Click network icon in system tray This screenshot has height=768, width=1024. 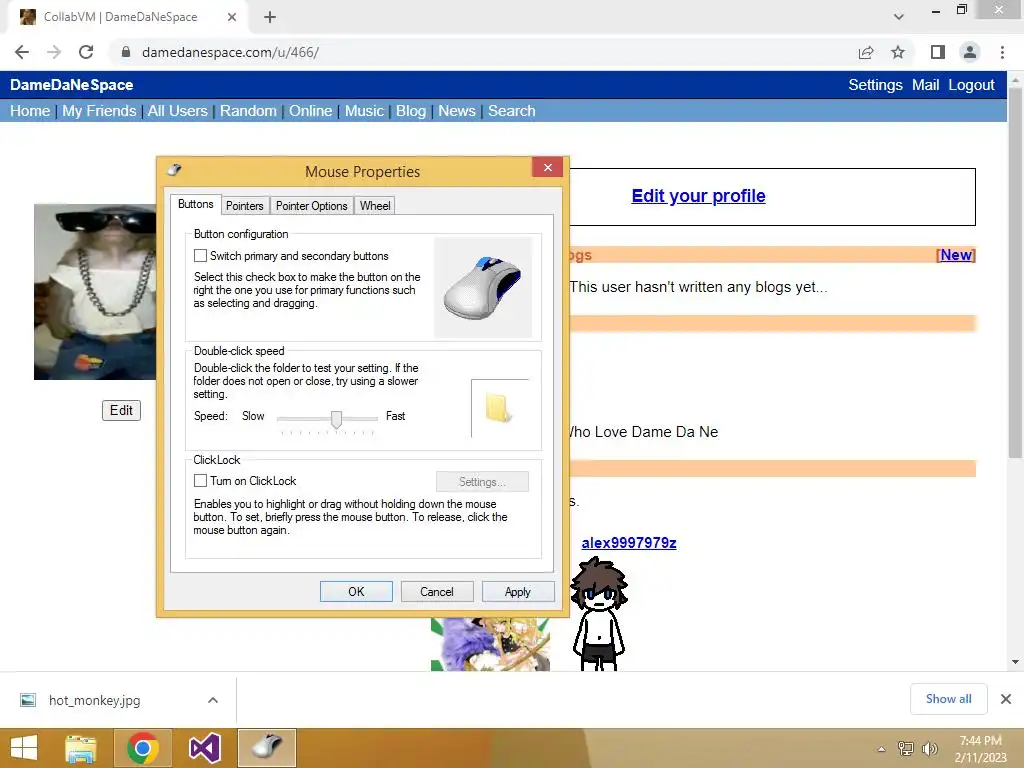click(906, 748)
